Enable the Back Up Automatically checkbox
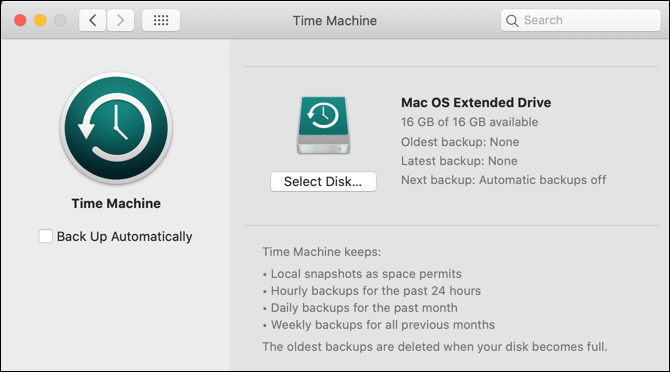 [46, 236]
